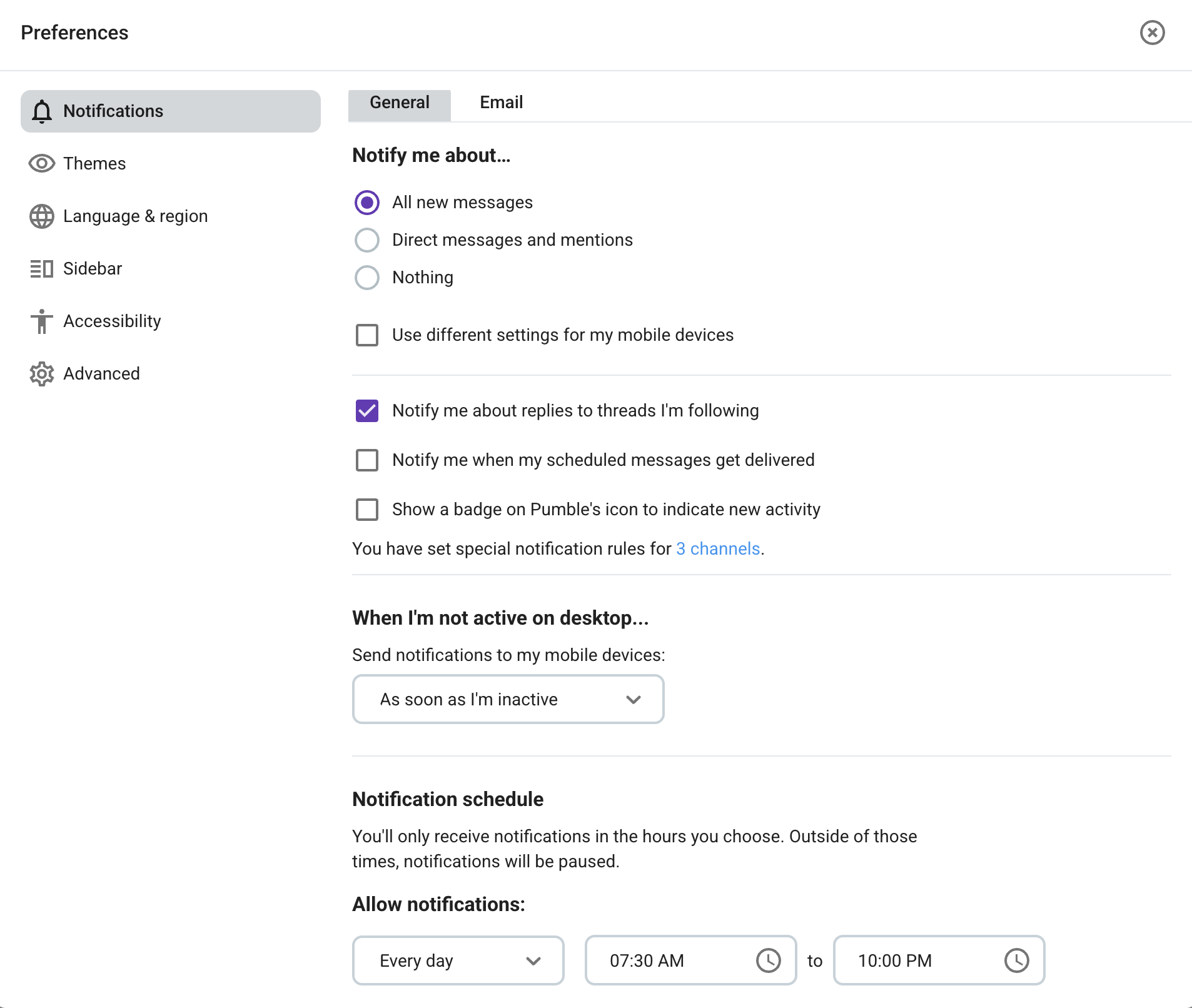The width and height of the screenshot is (1192, 1008).
Task: Enable badge on Pumble's icon
Action: click(x=367, y=509)
